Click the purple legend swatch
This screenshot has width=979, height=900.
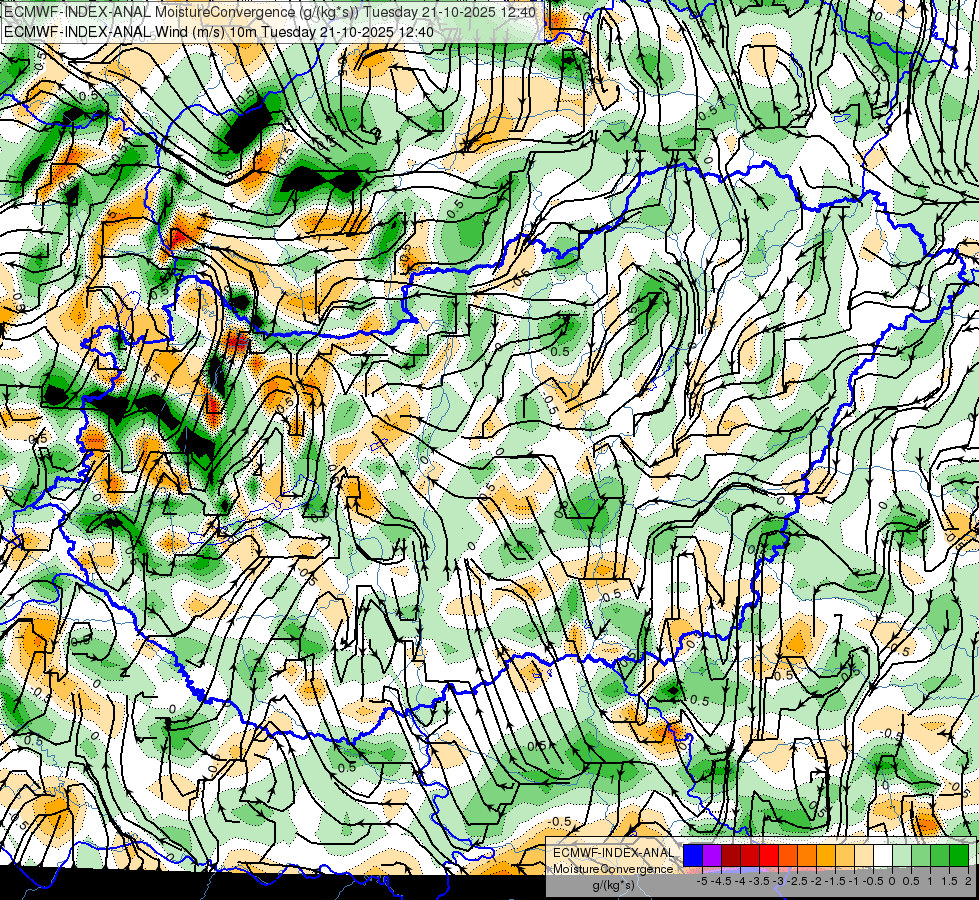click(712, 855)
